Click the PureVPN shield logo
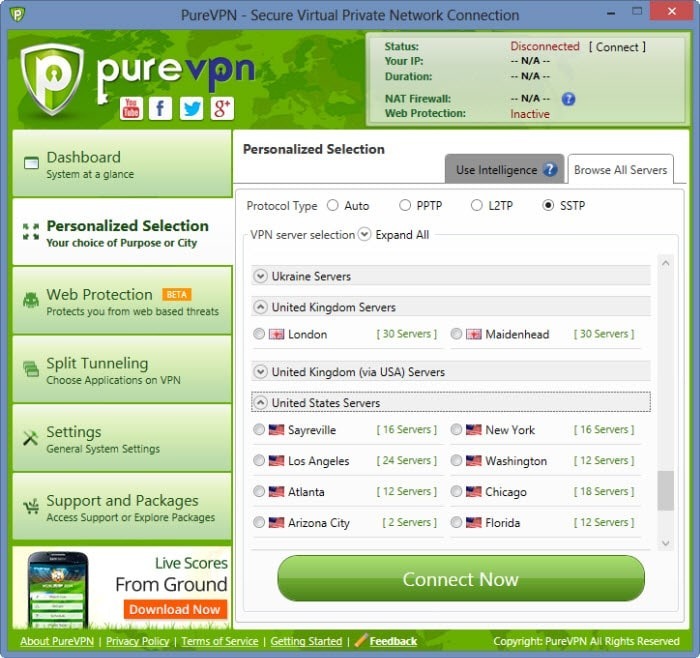The image size is (700, 658). [x=52, y=79]
